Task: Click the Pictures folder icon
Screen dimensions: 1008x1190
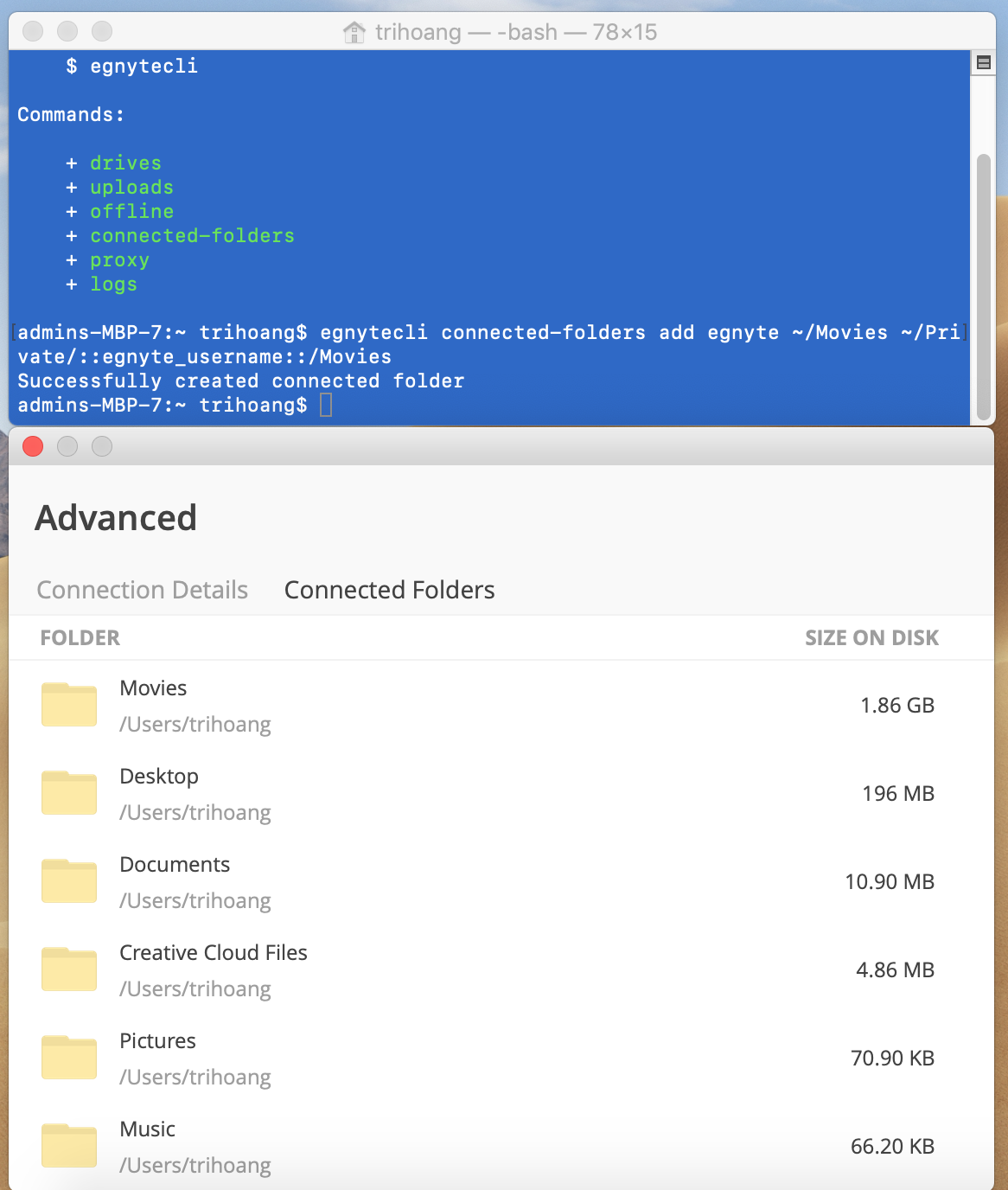Action: [x=69, y=1057]
